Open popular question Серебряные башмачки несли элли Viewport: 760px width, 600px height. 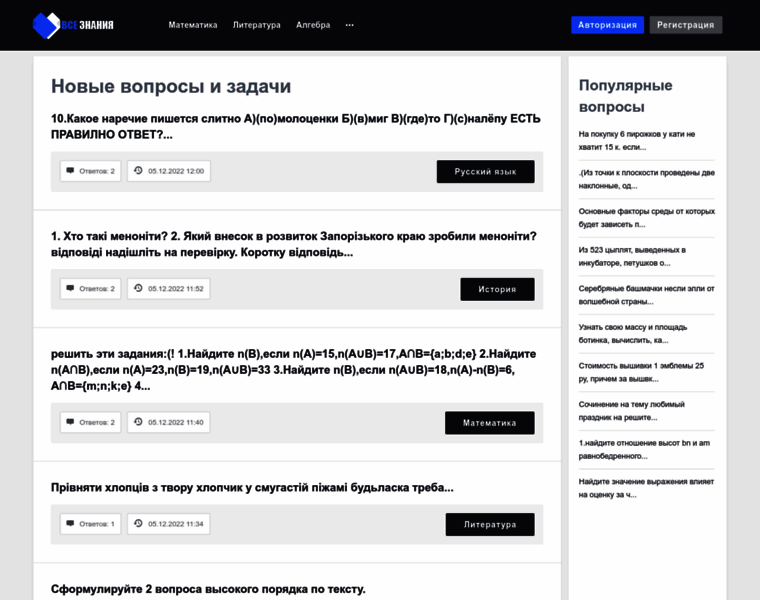[647, 295]
